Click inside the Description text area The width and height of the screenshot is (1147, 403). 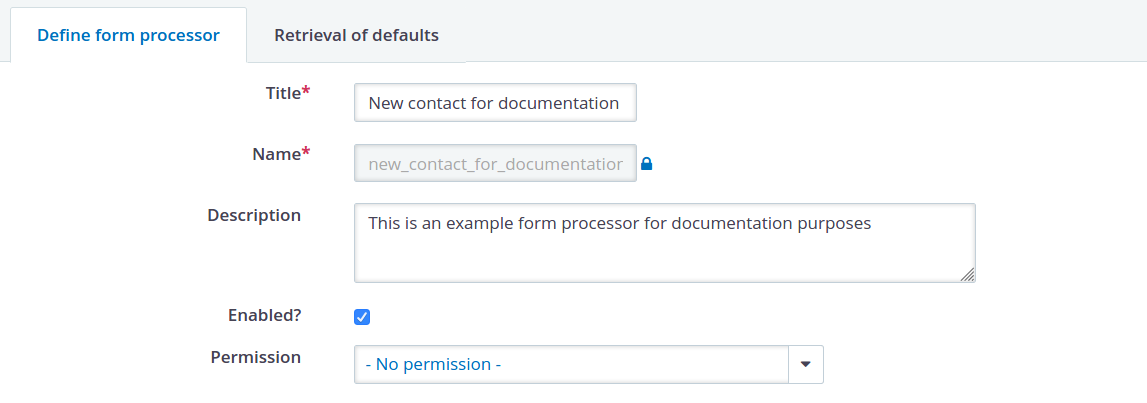click(x=664, y=243)
